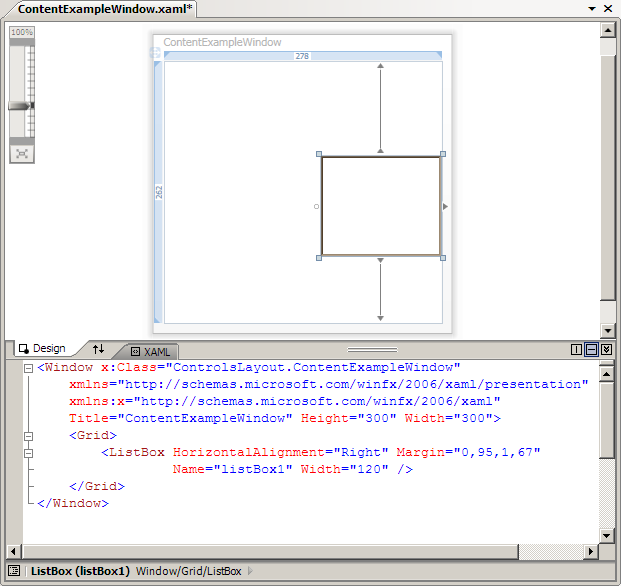
Task: Collapse the ListBox element in XAML
Action: pyautogui.click(x=28, y=453)
